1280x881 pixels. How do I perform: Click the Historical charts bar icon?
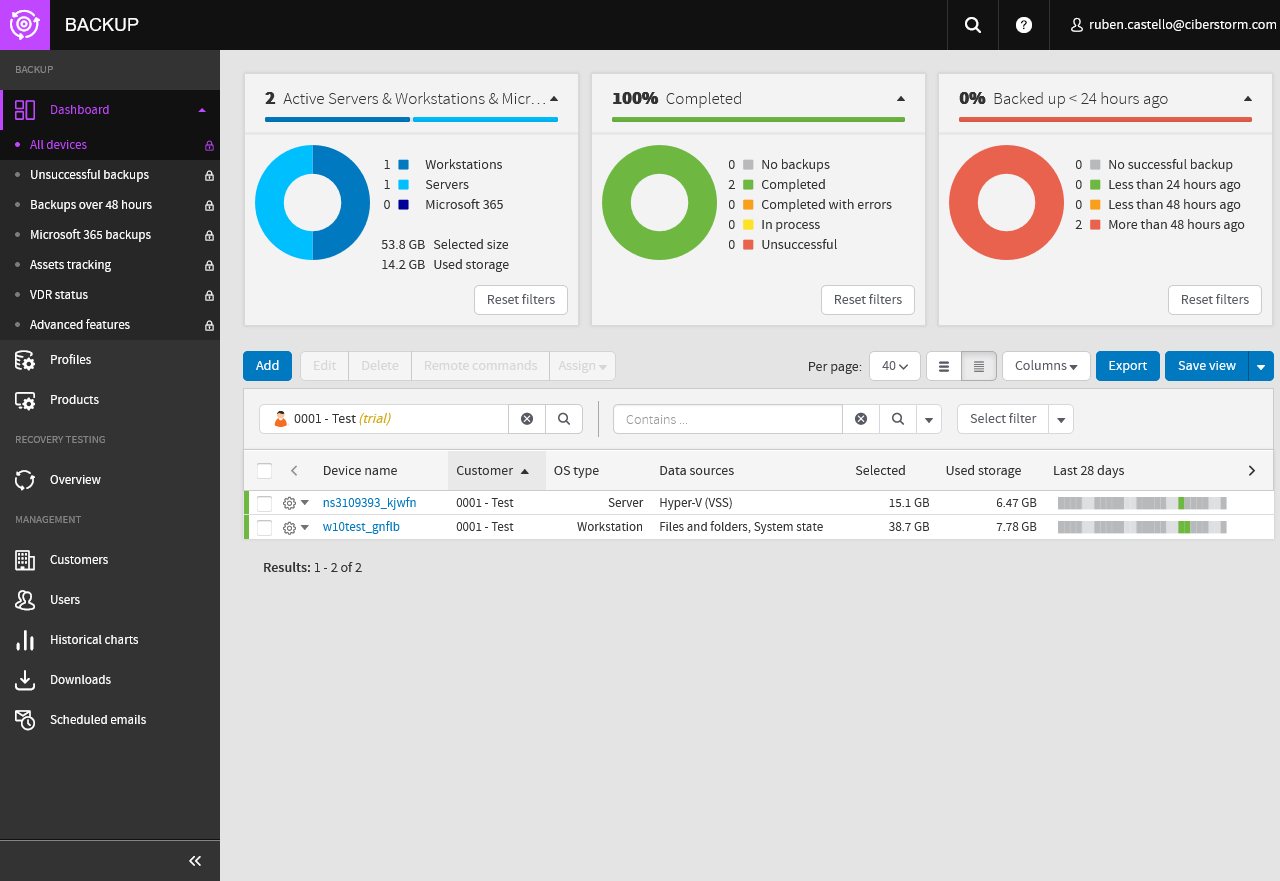[25, 640]
